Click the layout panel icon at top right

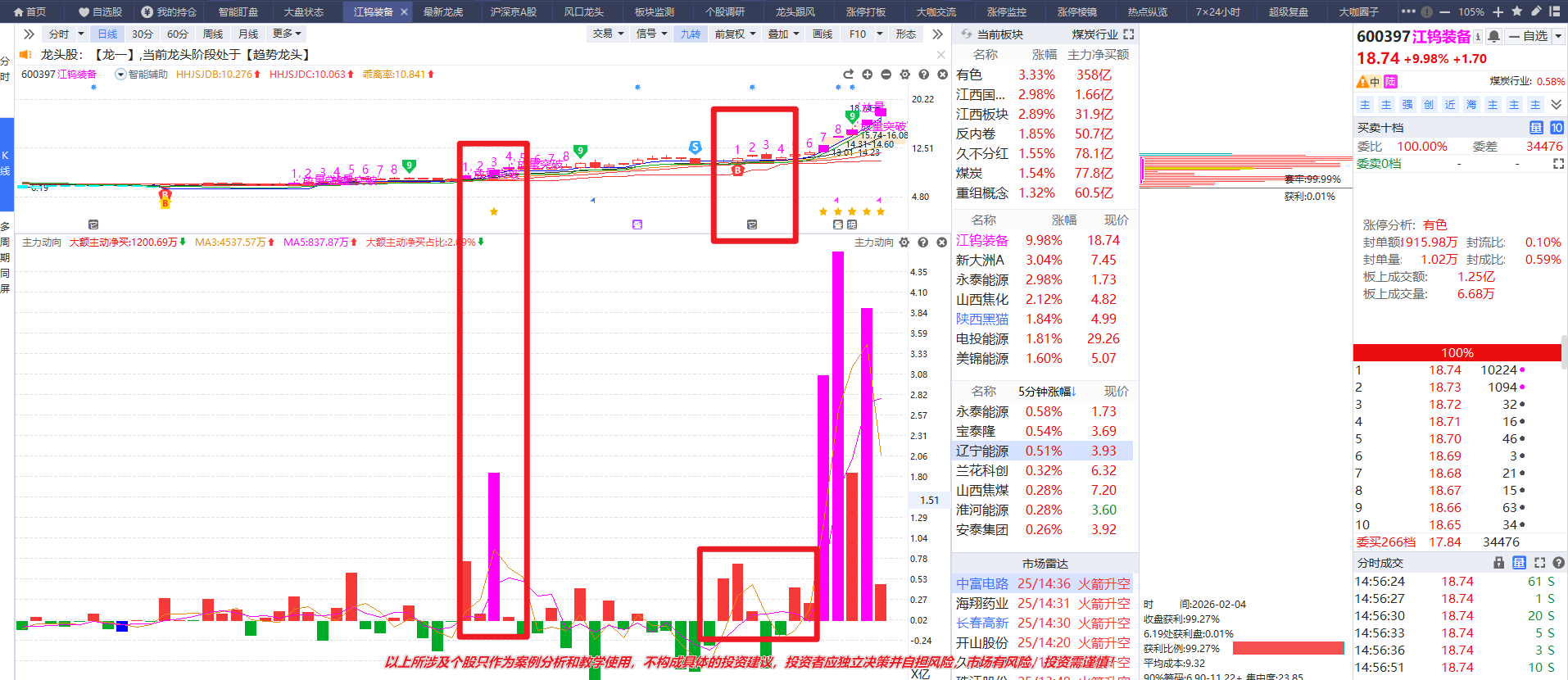click(1555, 11)
